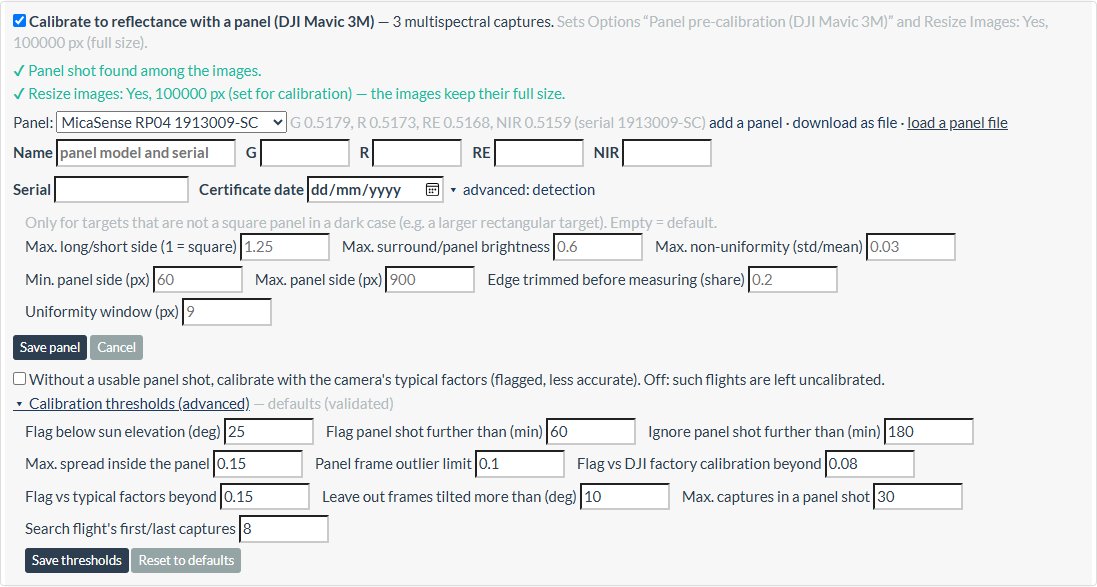Click the load a panel file link
The image size is (1097, 587).
point(957,122)
